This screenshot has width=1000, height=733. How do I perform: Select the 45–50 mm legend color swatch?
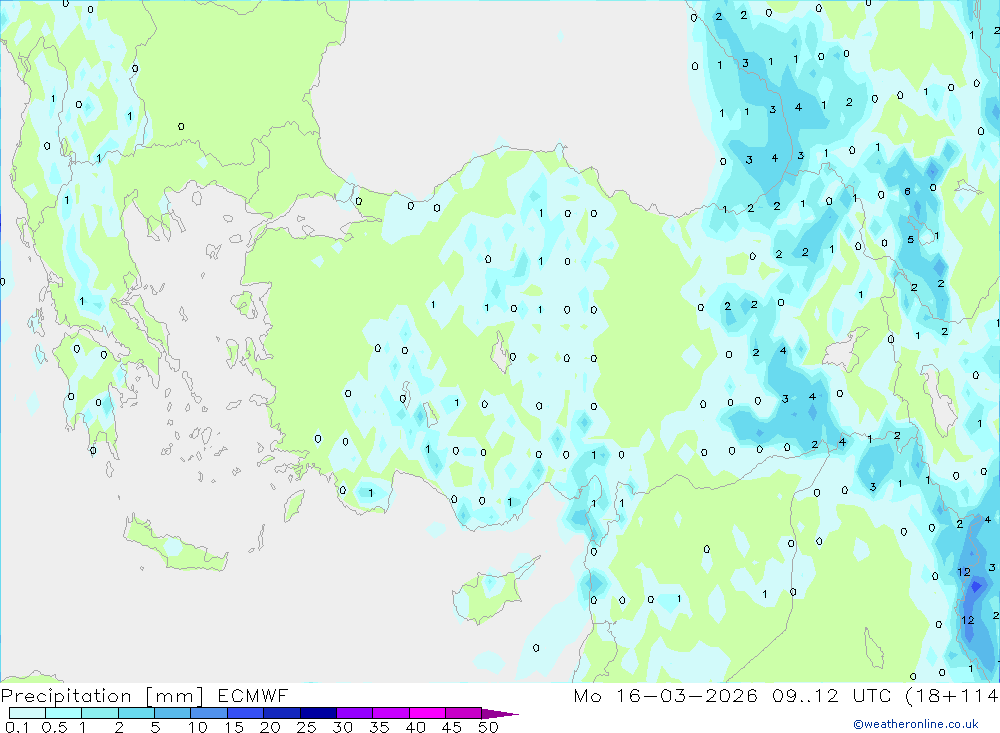(464, 713)
